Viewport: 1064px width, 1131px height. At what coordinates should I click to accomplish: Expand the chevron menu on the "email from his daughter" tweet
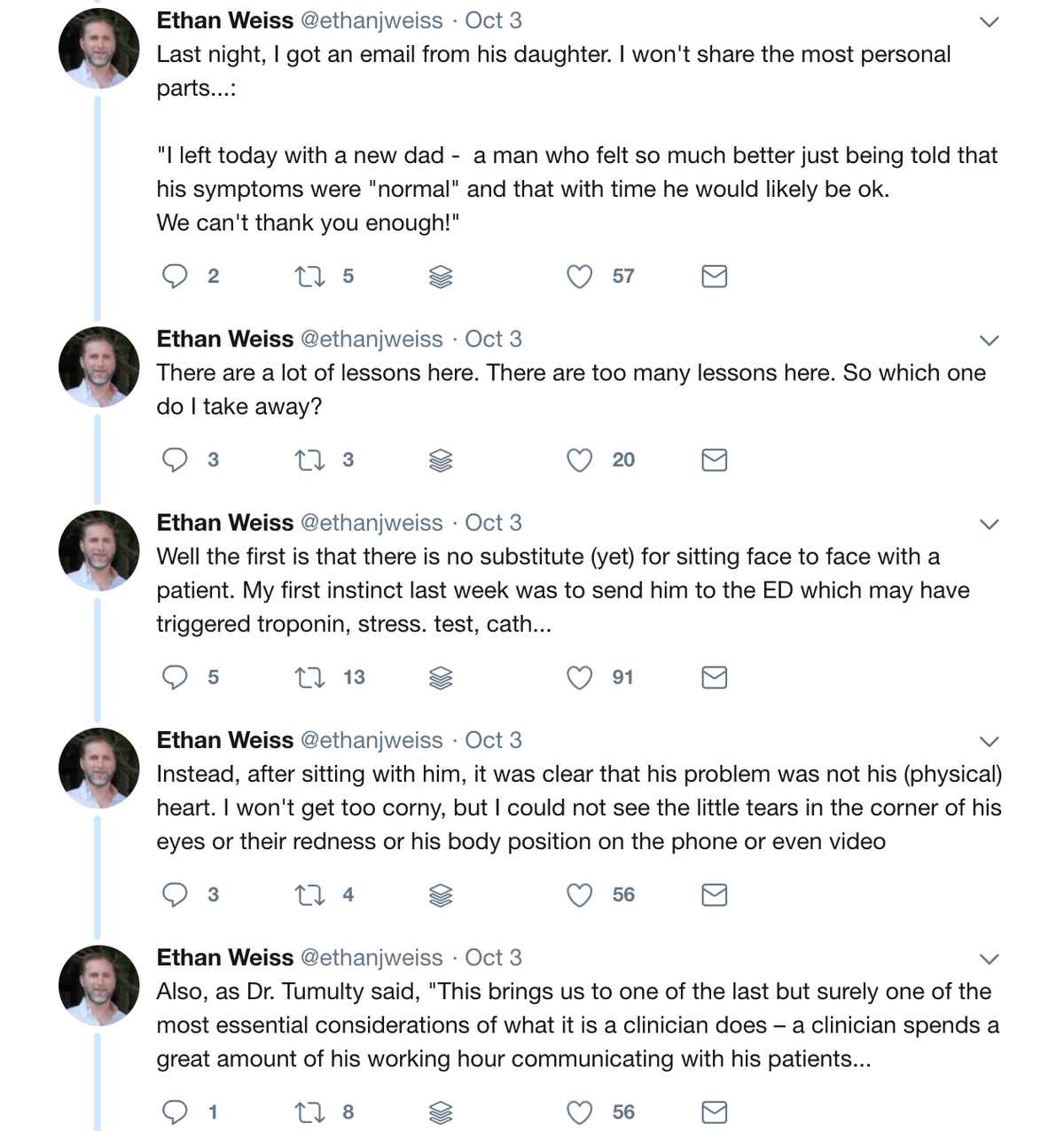click(989, 22)
